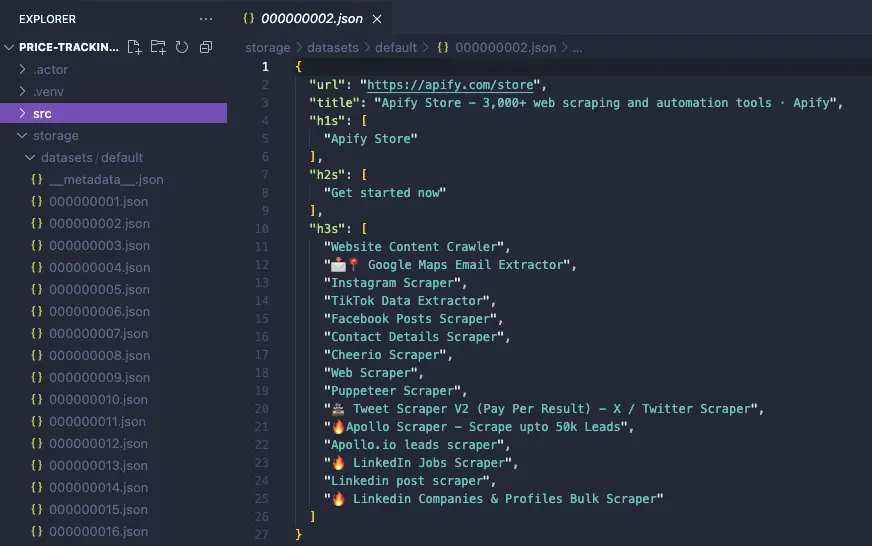872x546 pixels.
Task: Click the "Linkedin post scraper" string
Action: [407, 481]
